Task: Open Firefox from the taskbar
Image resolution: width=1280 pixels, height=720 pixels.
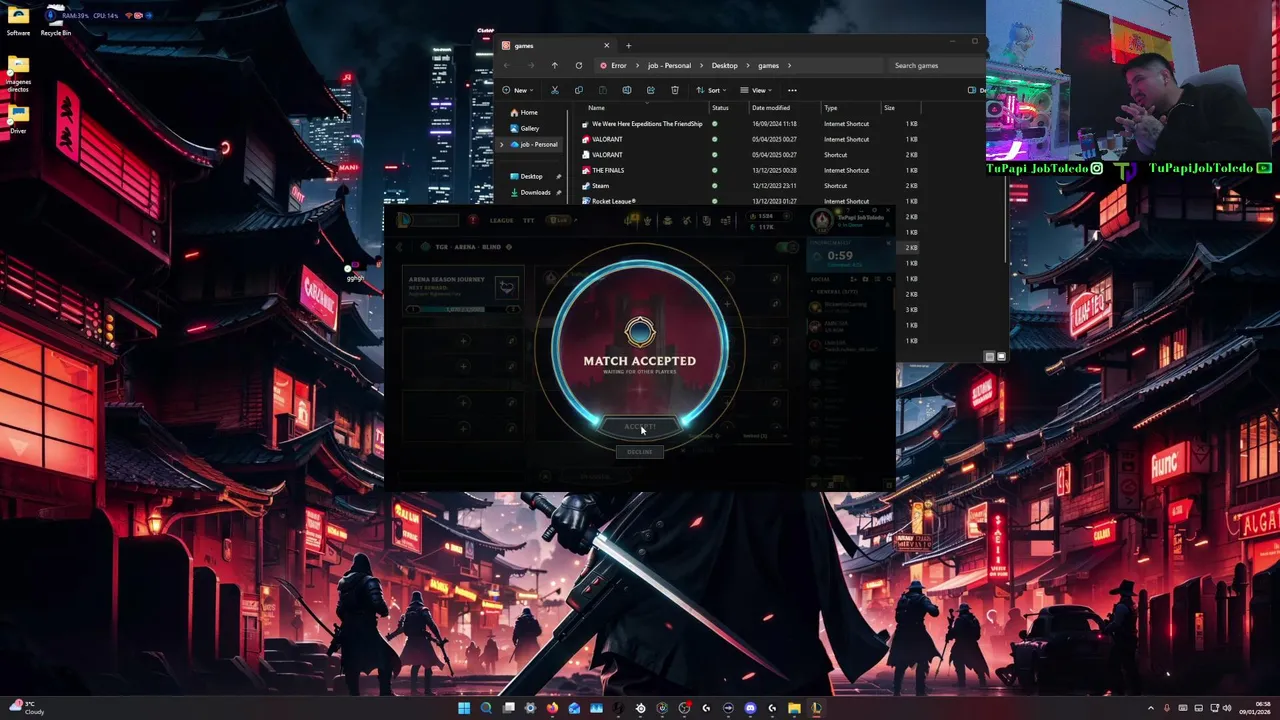Action: [552, 708]
